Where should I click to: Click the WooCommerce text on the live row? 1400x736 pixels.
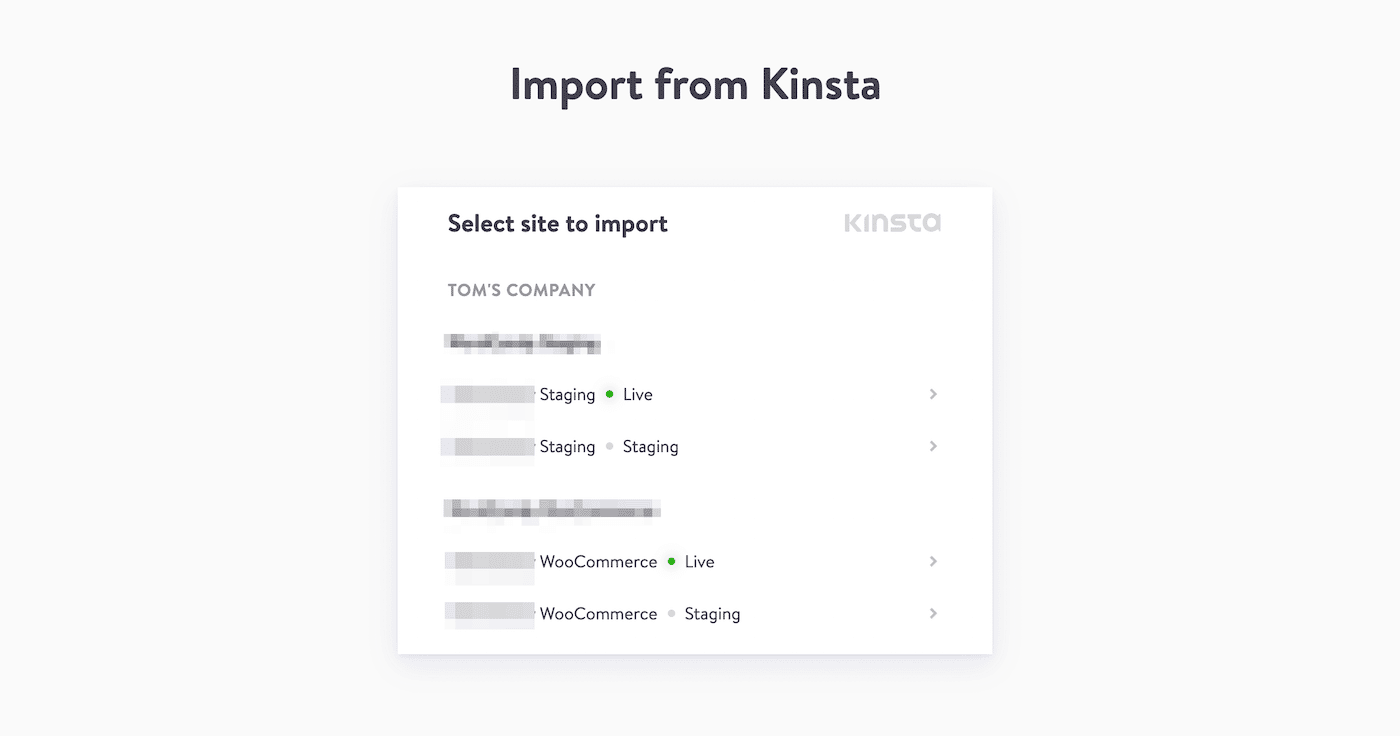599,561
